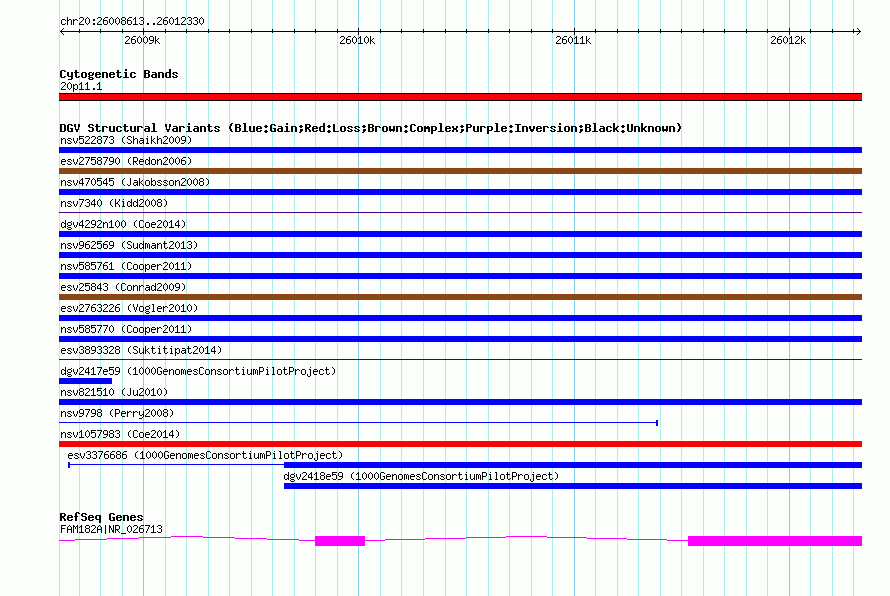Select the blue dgv4292n100 variant bar

tap(460, 234)
